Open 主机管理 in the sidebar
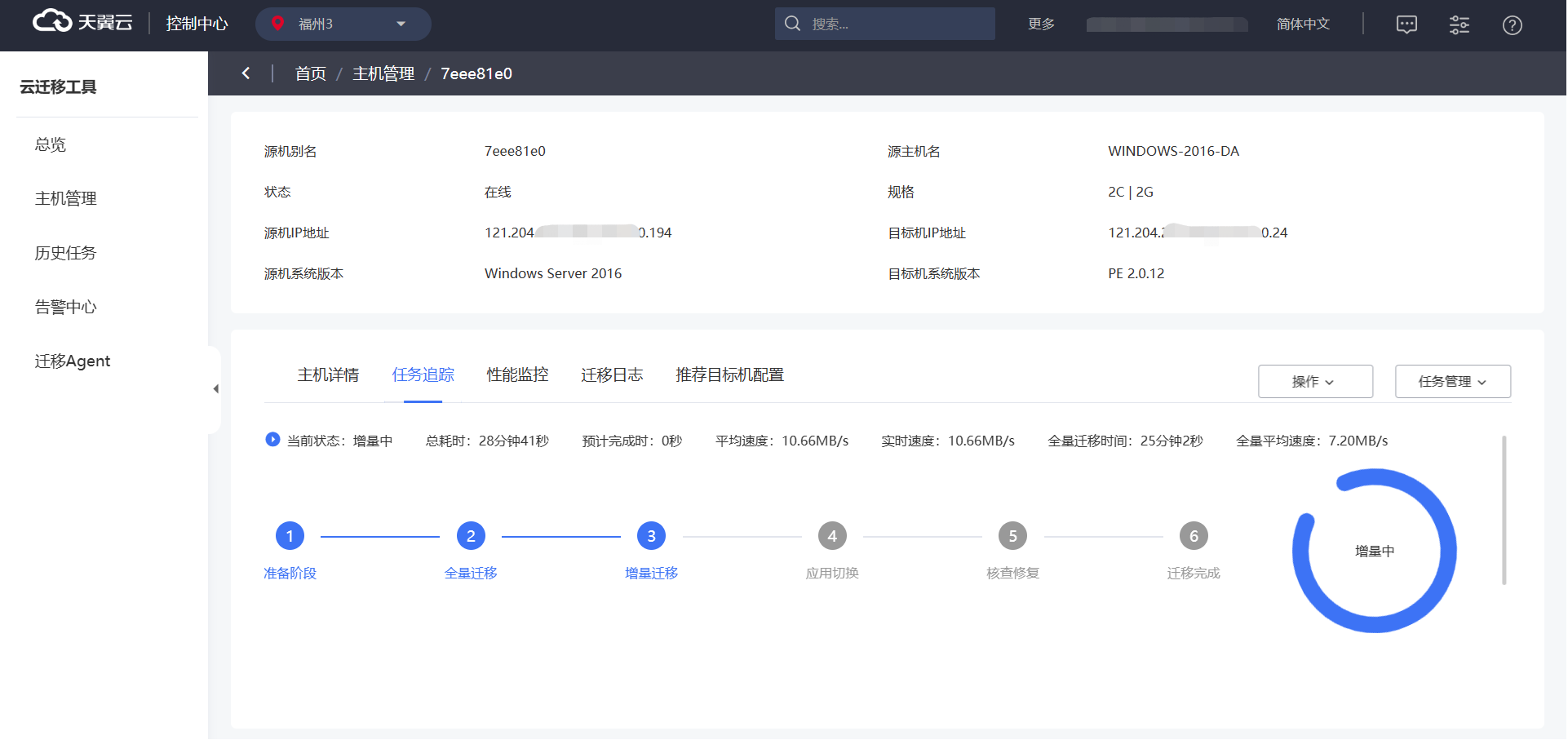This screenshot has height=740, width=1568. point(66,198)
